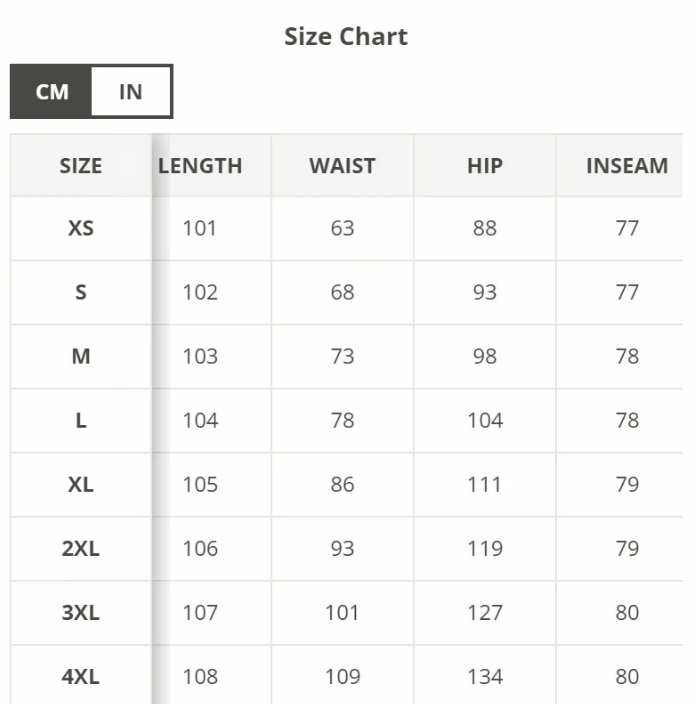Click the 4XL length value 108

[200, 676]
